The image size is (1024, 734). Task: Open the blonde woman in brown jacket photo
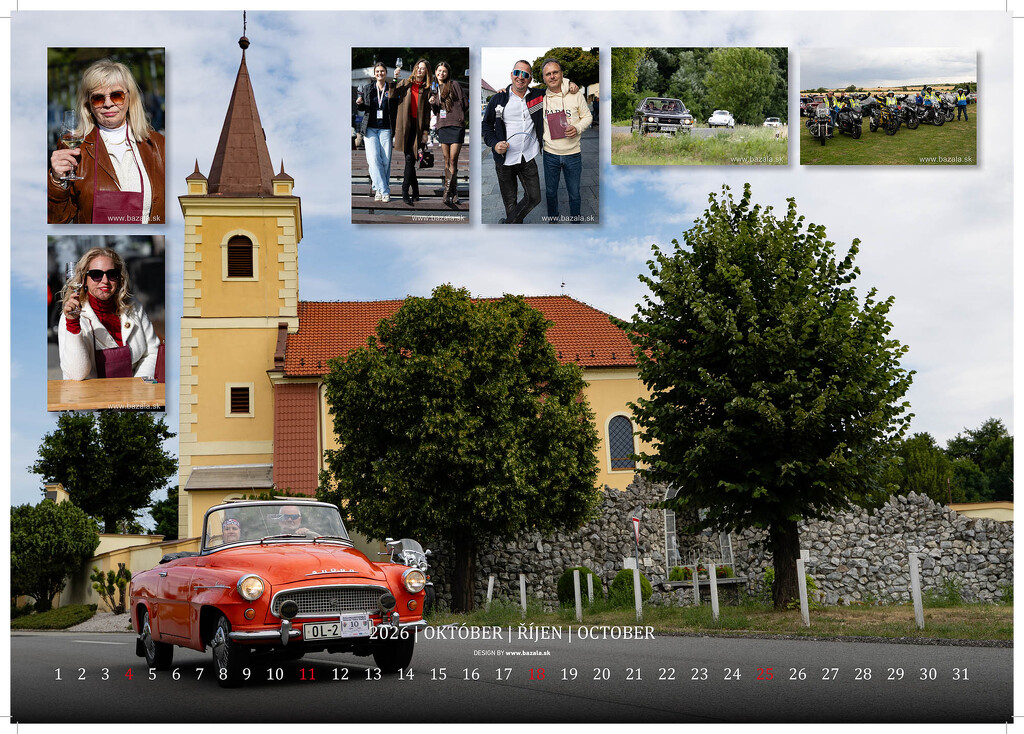(x=106, y=135)
